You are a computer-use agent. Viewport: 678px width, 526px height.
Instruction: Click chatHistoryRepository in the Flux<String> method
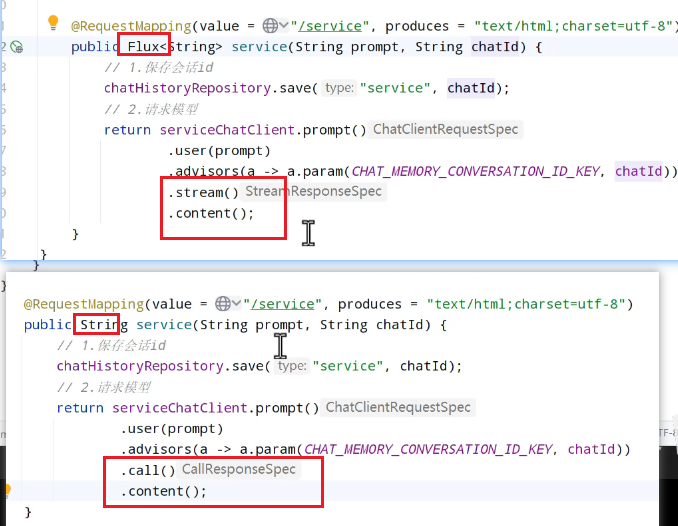pos(187,88)
